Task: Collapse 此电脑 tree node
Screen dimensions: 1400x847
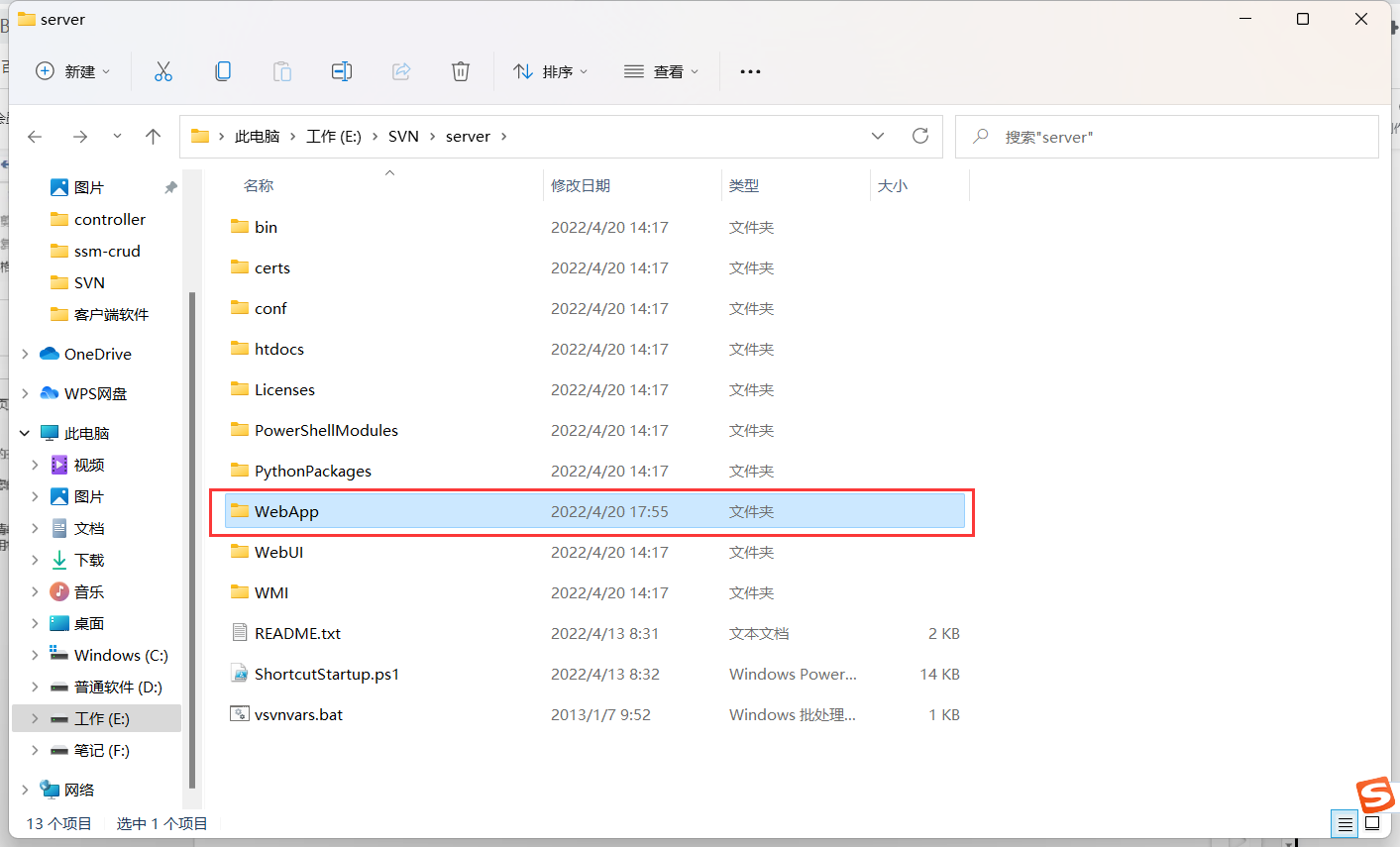Action: tap(25, 433)
